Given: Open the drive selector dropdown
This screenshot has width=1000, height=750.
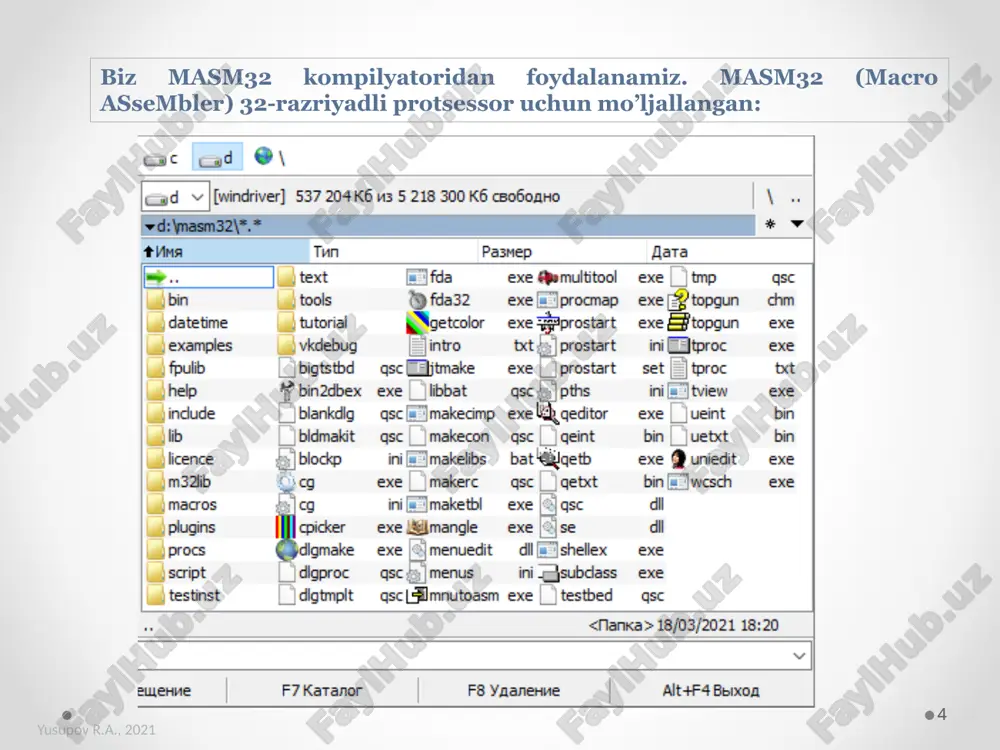Looking at the screenshot, I should tap(175, 197).
